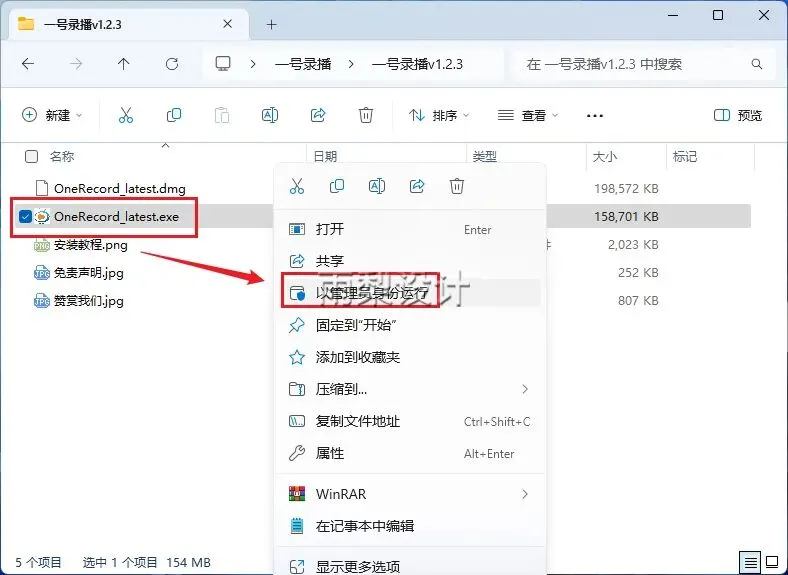Select the file 免责声明.jpg
Screen dimensions: 788x575
coord(88,273)
